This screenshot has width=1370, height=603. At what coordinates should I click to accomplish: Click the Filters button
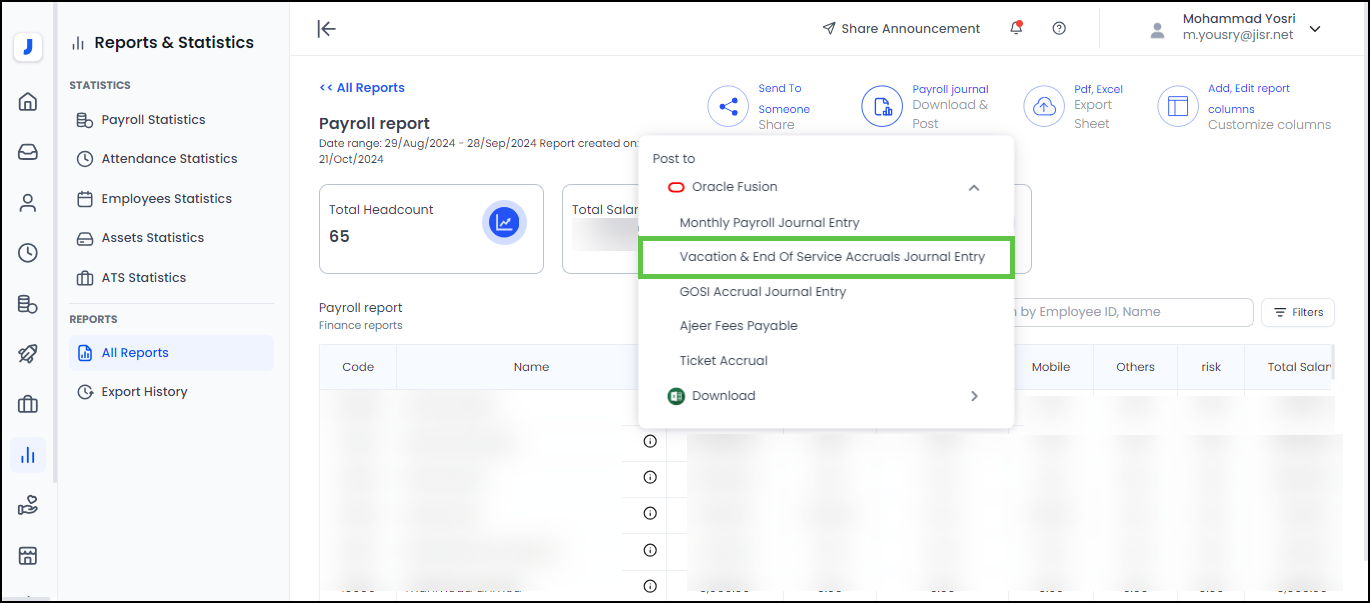point(1297,312)
